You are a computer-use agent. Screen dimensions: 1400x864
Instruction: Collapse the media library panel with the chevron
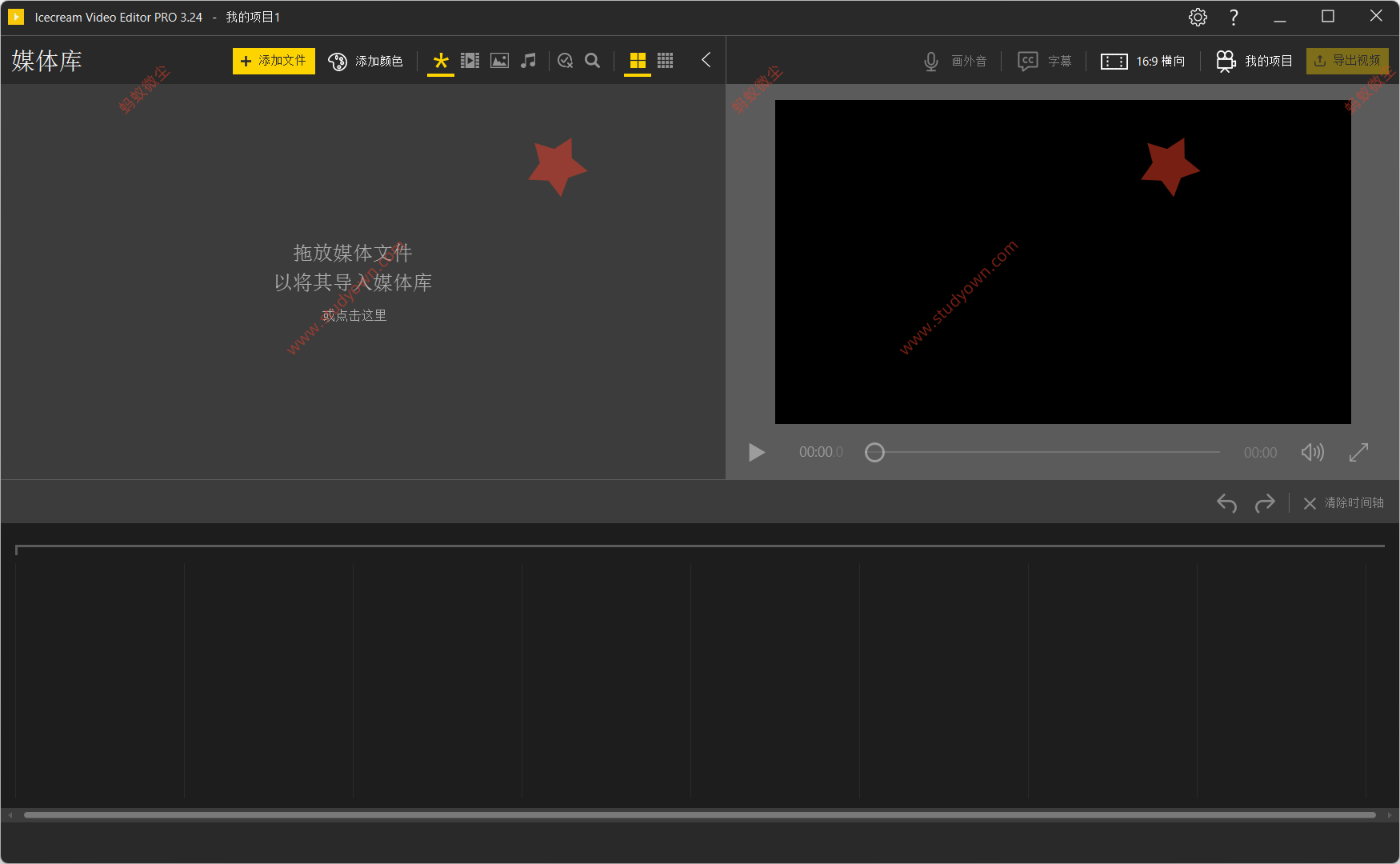[705, 60]
